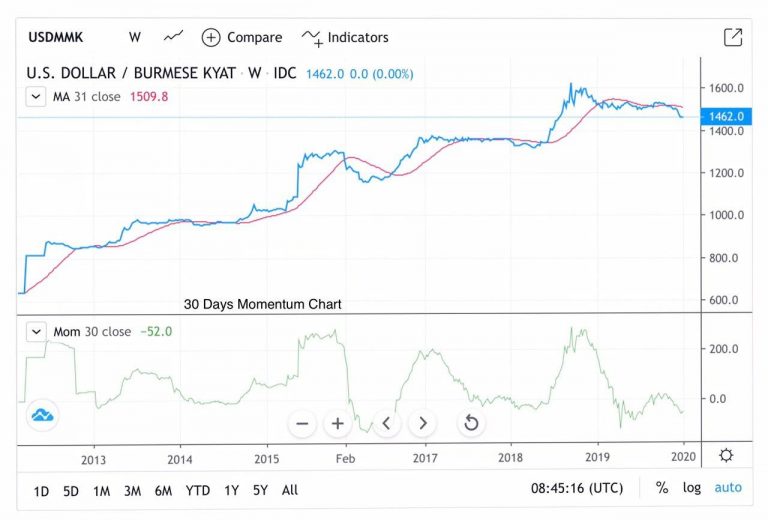The width and height of the screenshot is (768, 520).
Task: Select the 1Y time range
Action: 231,490
